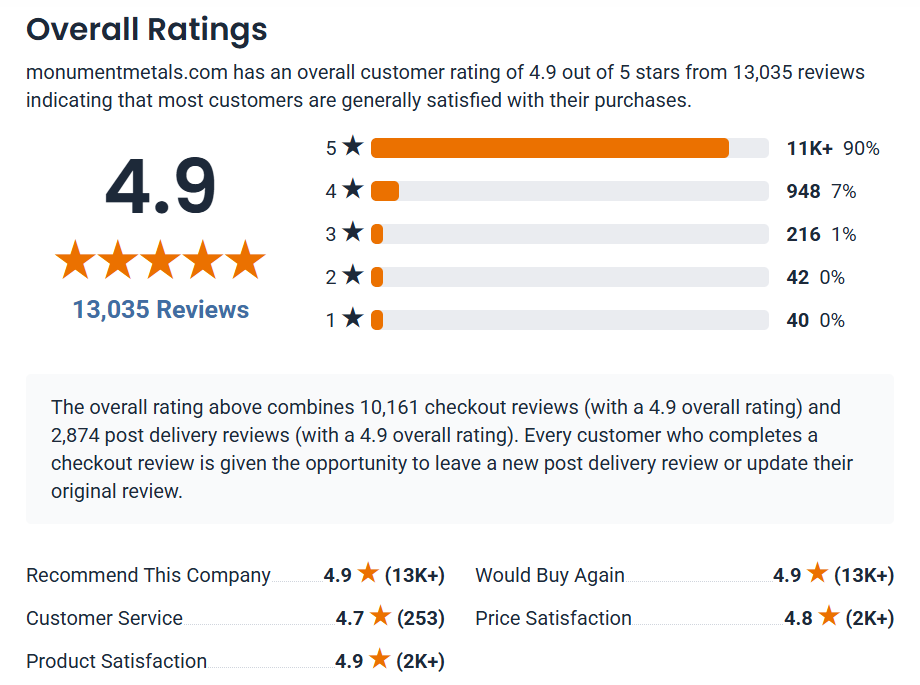Image resolution: width=920 pixels, height=685 pixels.
Task: Select the 216 three-star review count
Action: pos(803,234)
